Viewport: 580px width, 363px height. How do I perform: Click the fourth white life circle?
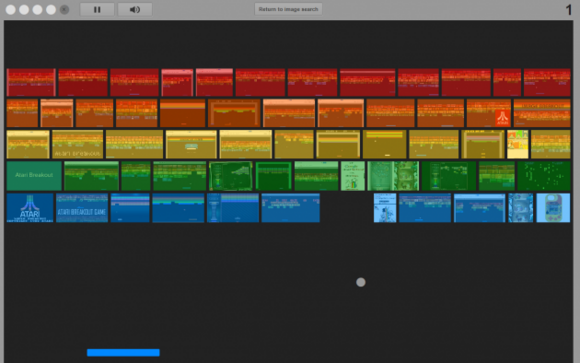coord(51,10)
